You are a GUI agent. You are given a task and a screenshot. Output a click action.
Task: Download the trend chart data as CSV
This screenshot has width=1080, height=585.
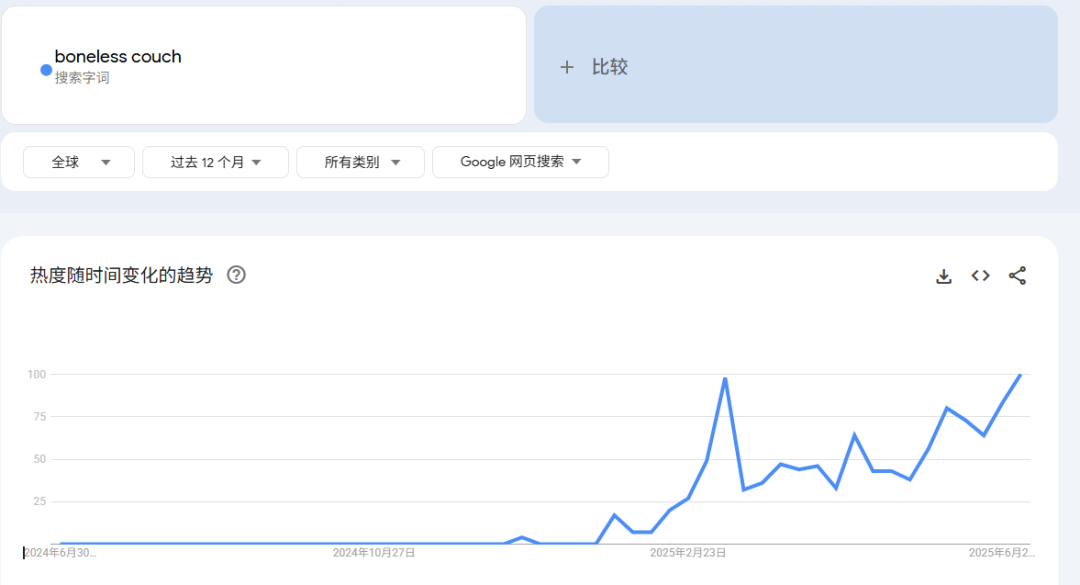pos(943,276)
